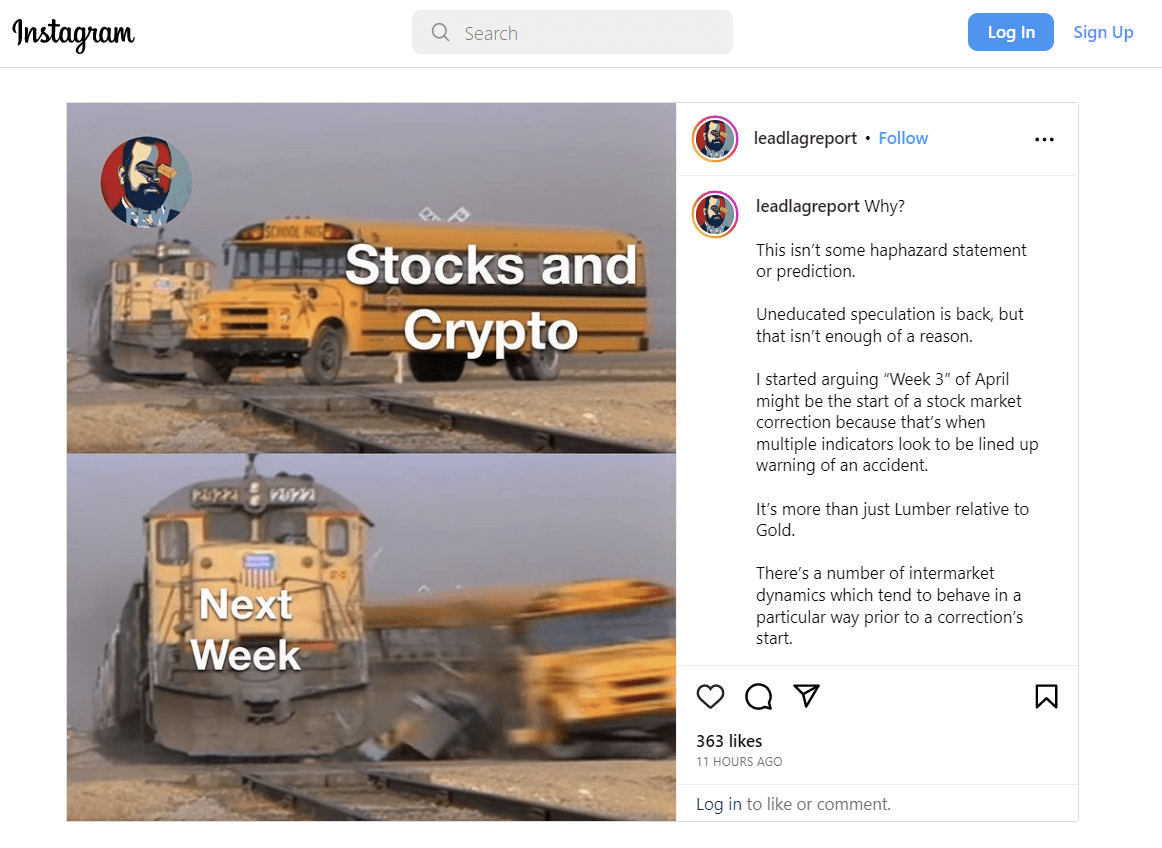Screen dimensions: 1162x848
Task: Click into the Search field
Action: click(x=572, y=32)
